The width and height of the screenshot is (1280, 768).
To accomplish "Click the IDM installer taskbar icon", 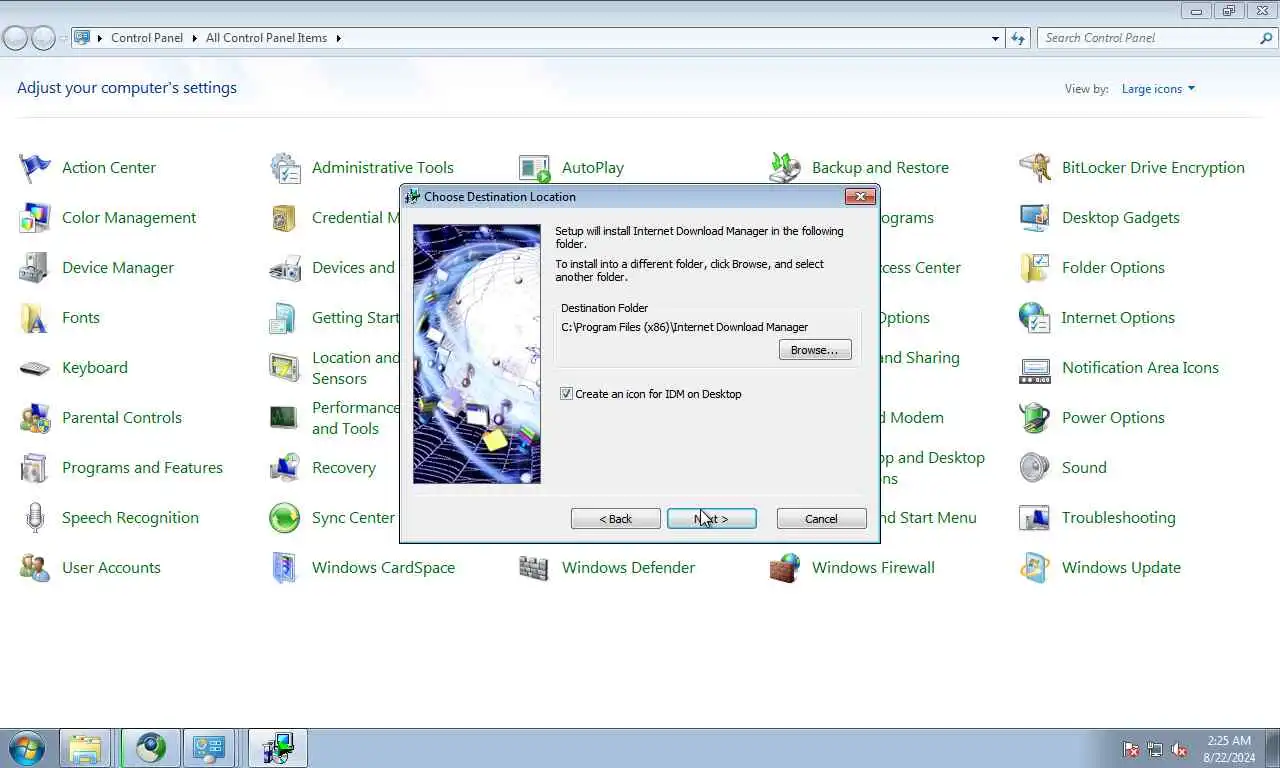I will (x=278, y=748).
